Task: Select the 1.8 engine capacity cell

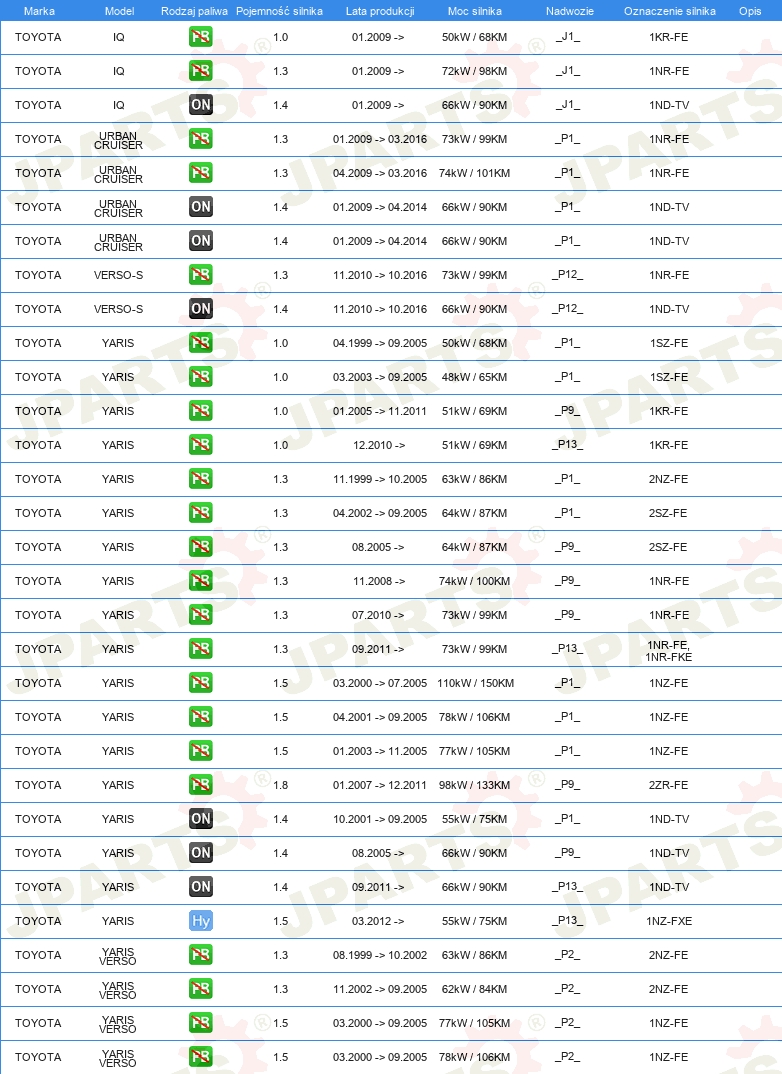Action: (281, 785)
